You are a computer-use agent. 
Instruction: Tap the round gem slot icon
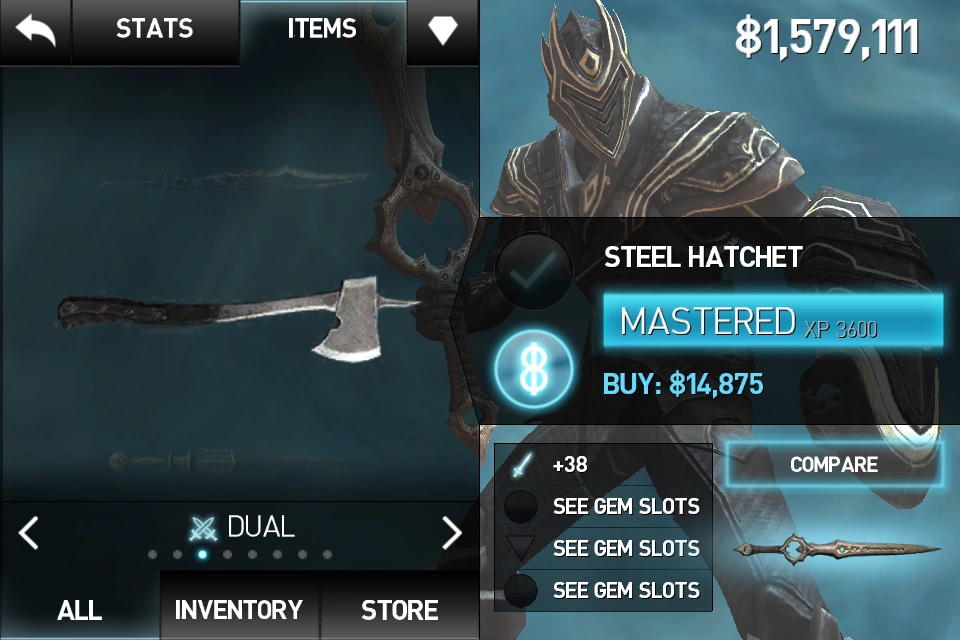[x=520, y=506]
